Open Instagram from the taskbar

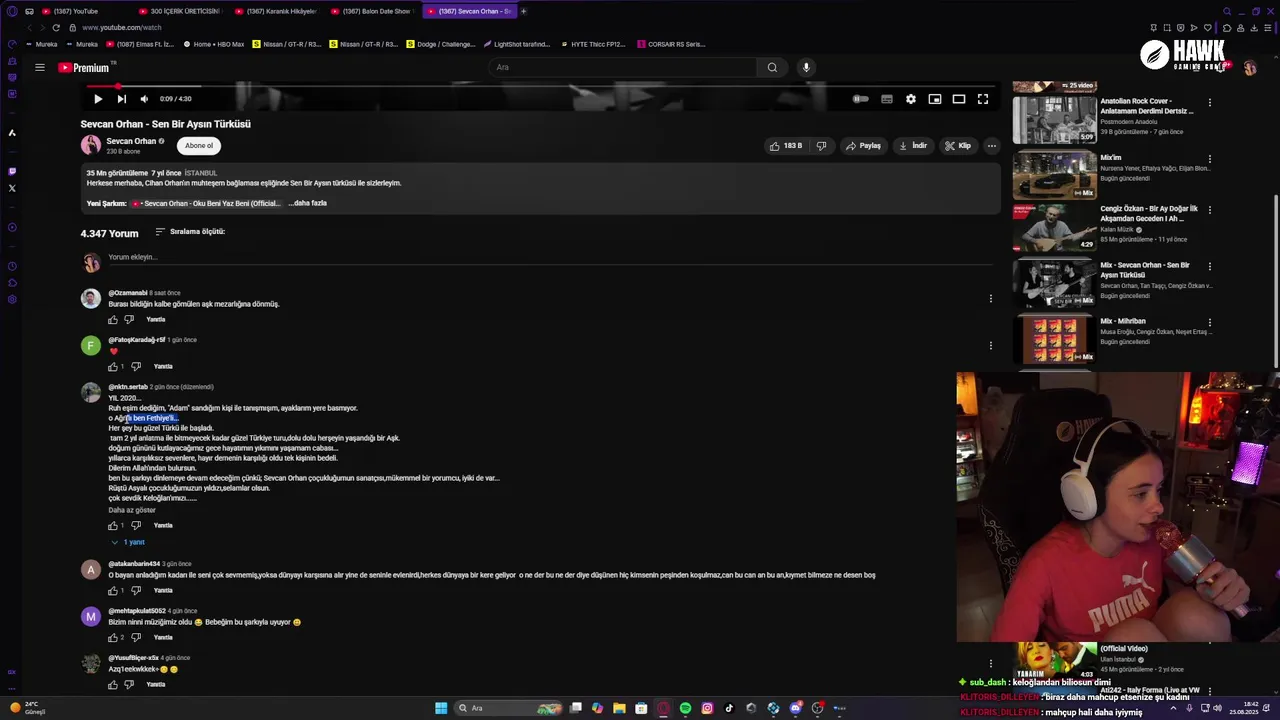[x=707, y=708]
